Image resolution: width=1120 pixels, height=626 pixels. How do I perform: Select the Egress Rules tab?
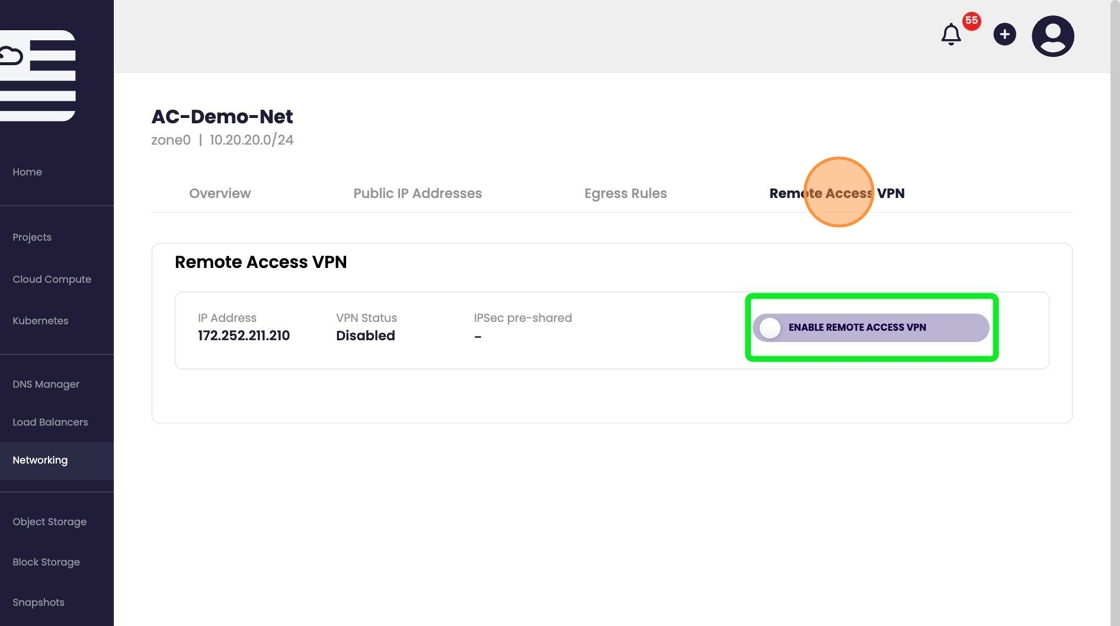(625, 193)
